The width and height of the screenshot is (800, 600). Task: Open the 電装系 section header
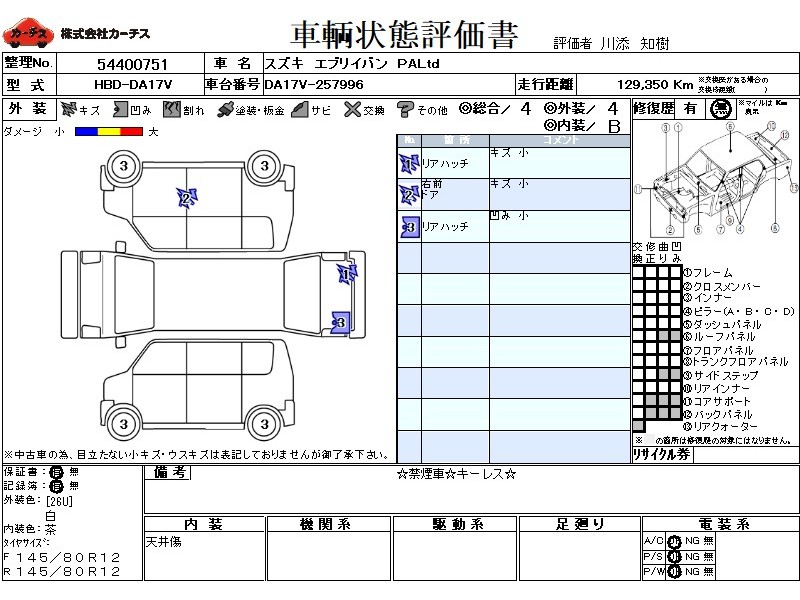pyautogui.click(x=720, y=524)
